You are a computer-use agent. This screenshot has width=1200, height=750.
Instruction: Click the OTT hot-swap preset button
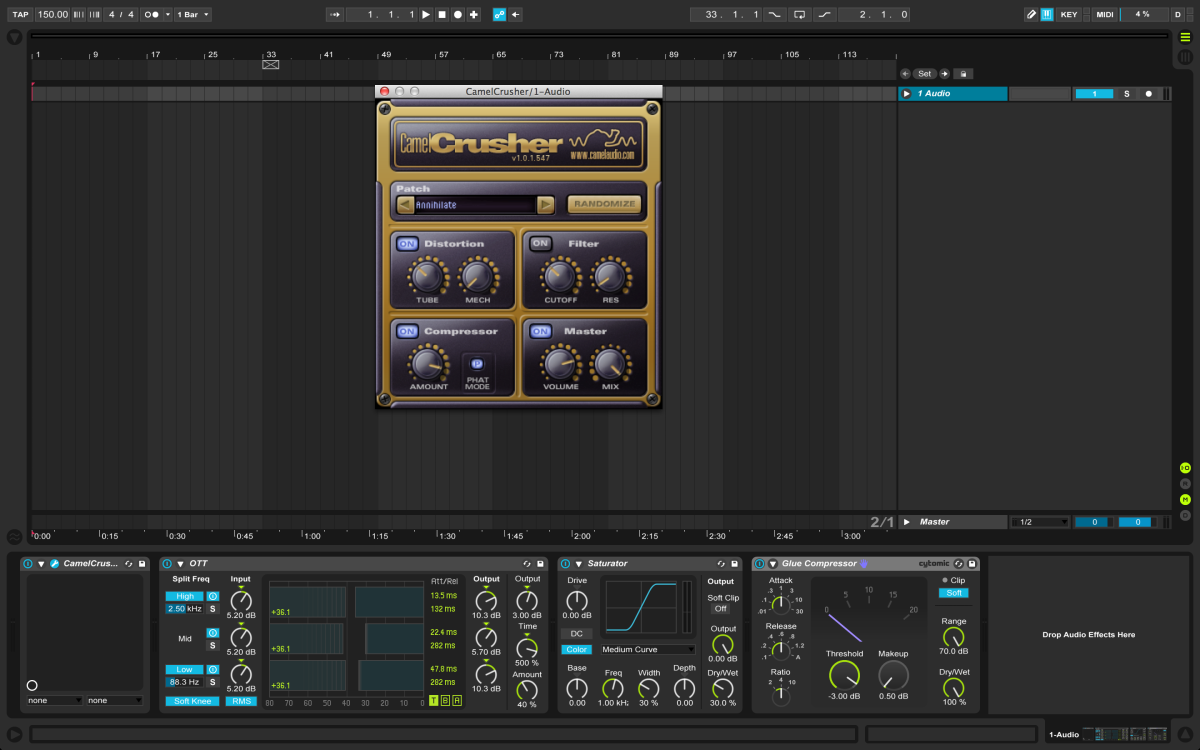(527, 564)
